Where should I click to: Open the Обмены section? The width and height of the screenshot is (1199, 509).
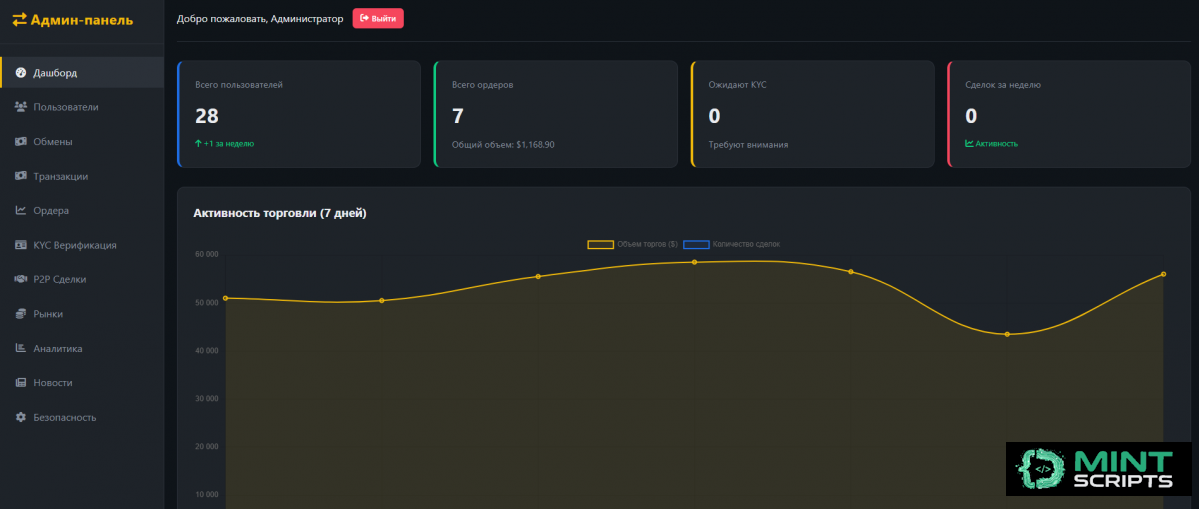pos(82,141)
